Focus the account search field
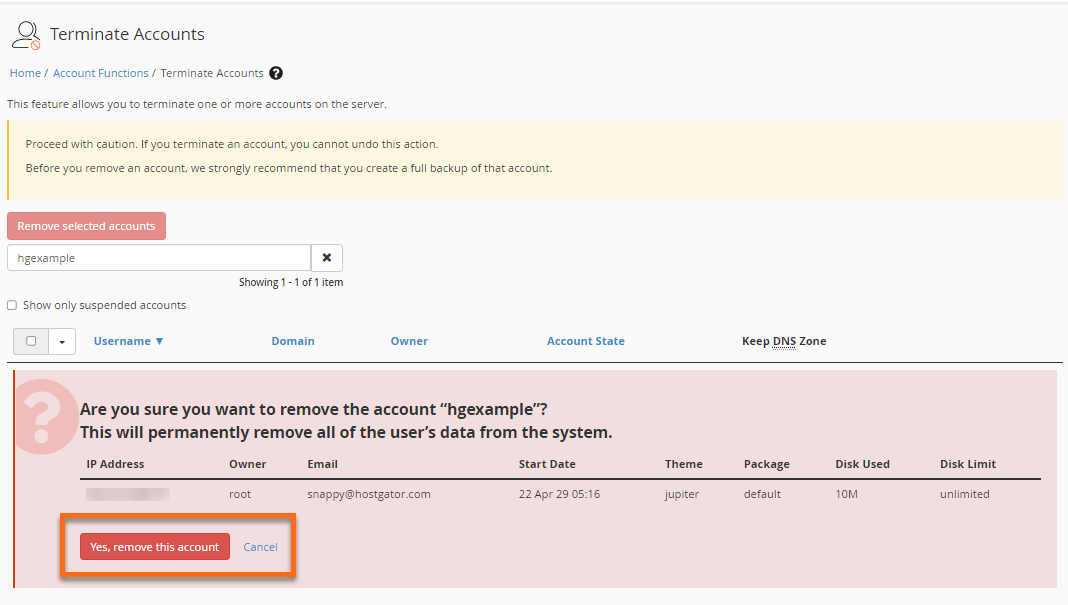The height and width of the screenshot is (605, 1068). 158,257
